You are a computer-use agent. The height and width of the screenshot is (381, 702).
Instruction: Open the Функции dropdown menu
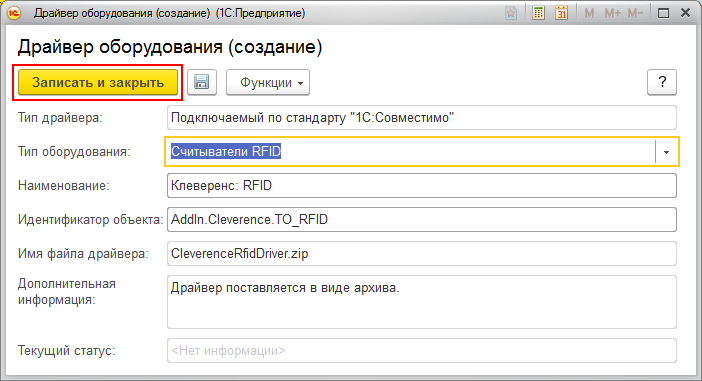point(268,82)
